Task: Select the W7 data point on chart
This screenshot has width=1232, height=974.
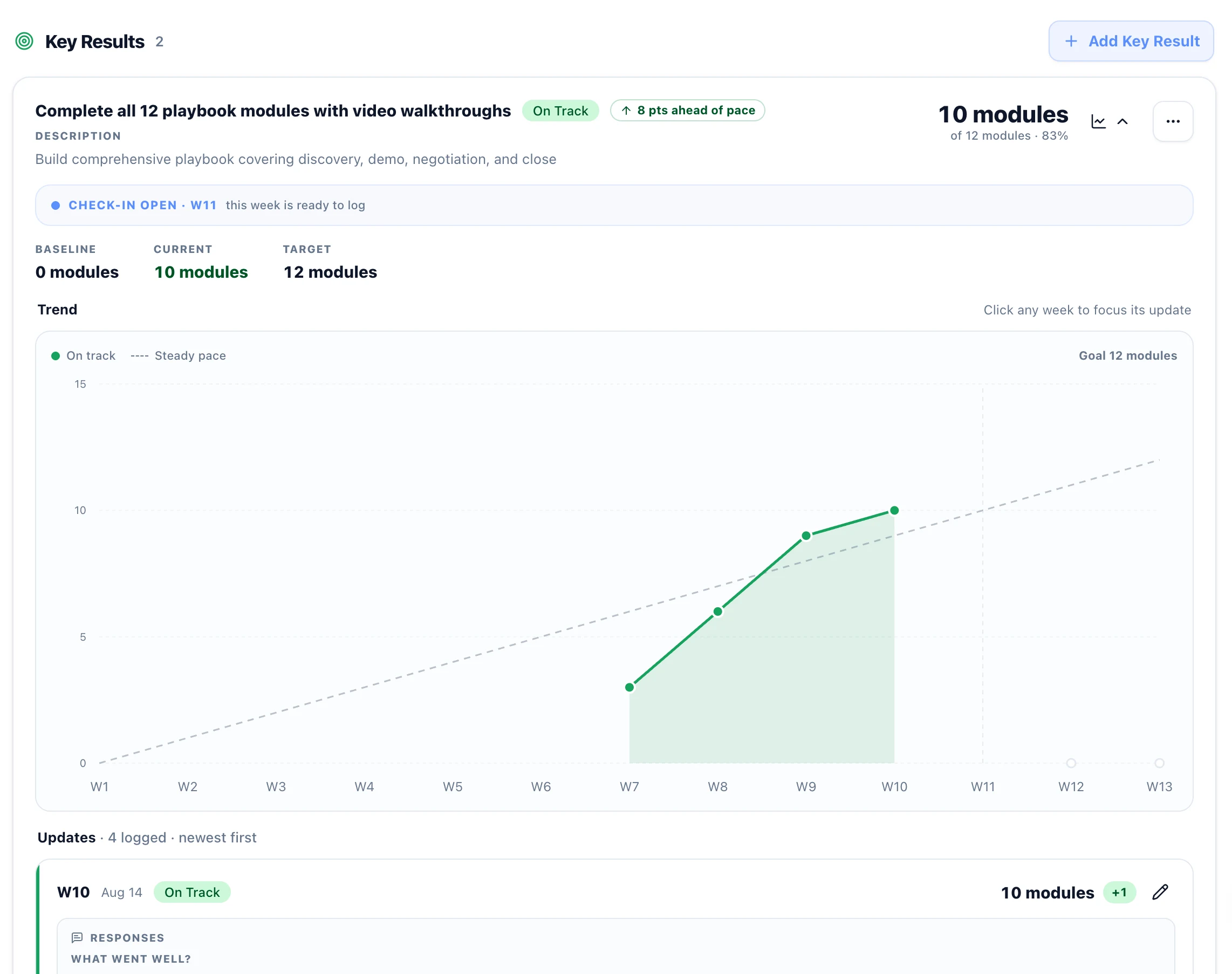Action: tap(629, 687)
